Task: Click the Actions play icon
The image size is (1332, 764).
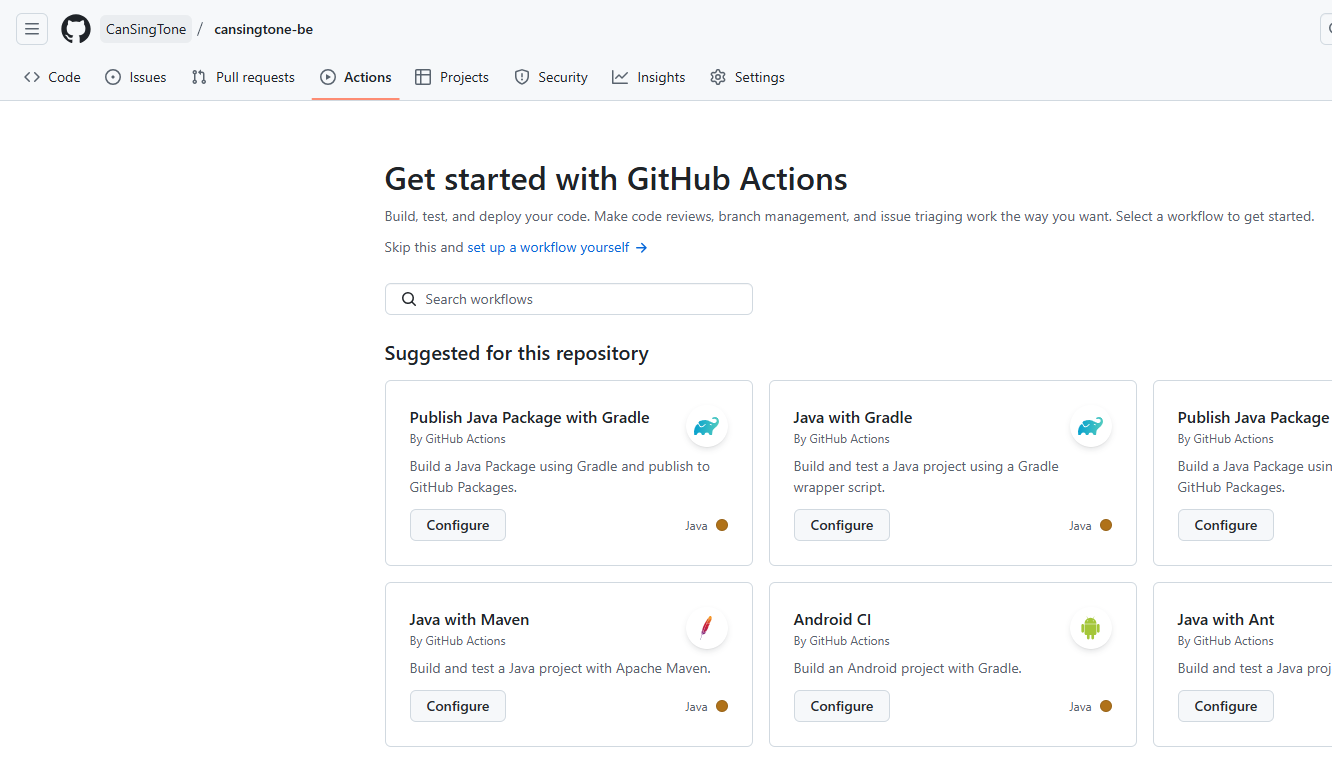Action: point(328,77)
